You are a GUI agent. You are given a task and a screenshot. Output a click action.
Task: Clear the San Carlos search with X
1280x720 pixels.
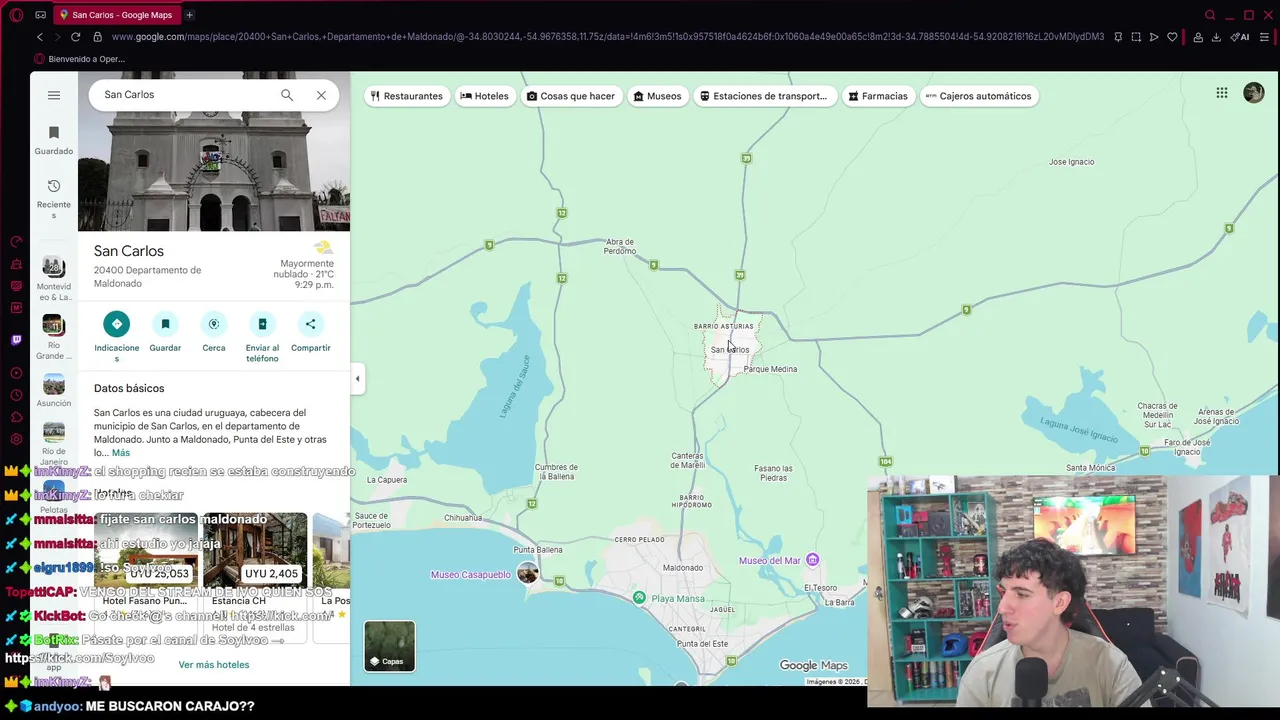321,95
